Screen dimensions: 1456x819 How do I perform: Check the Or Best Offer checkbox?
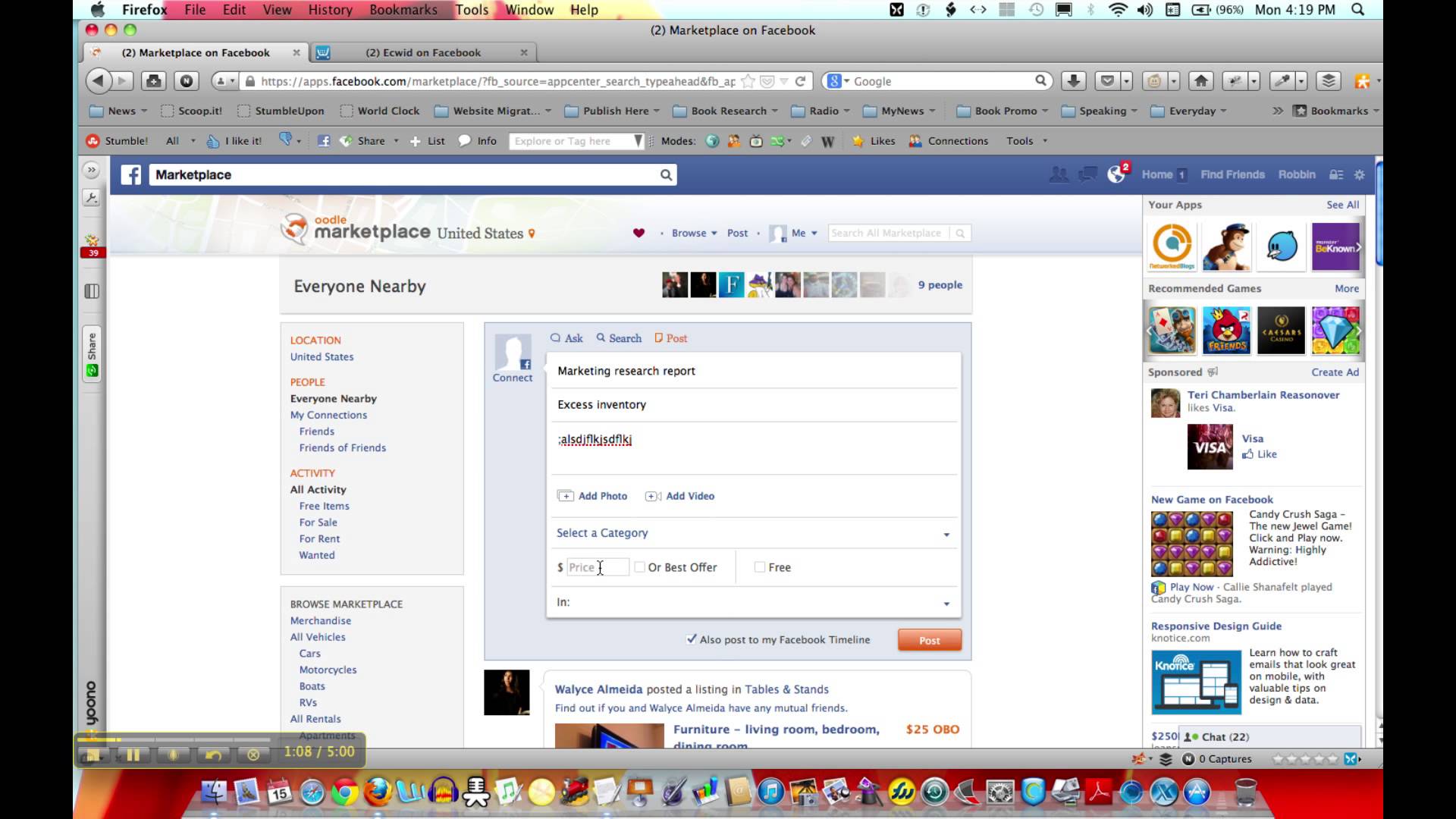click(x=639, y=567)
